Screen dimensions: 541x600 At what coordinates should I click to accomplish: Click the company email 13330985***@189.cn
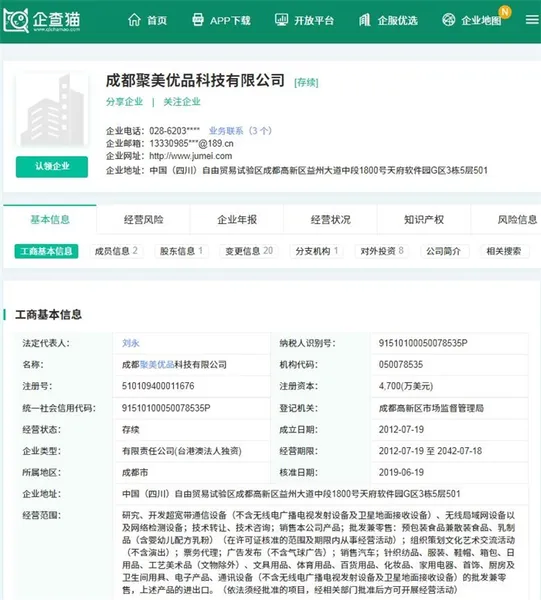coord(191,143)
